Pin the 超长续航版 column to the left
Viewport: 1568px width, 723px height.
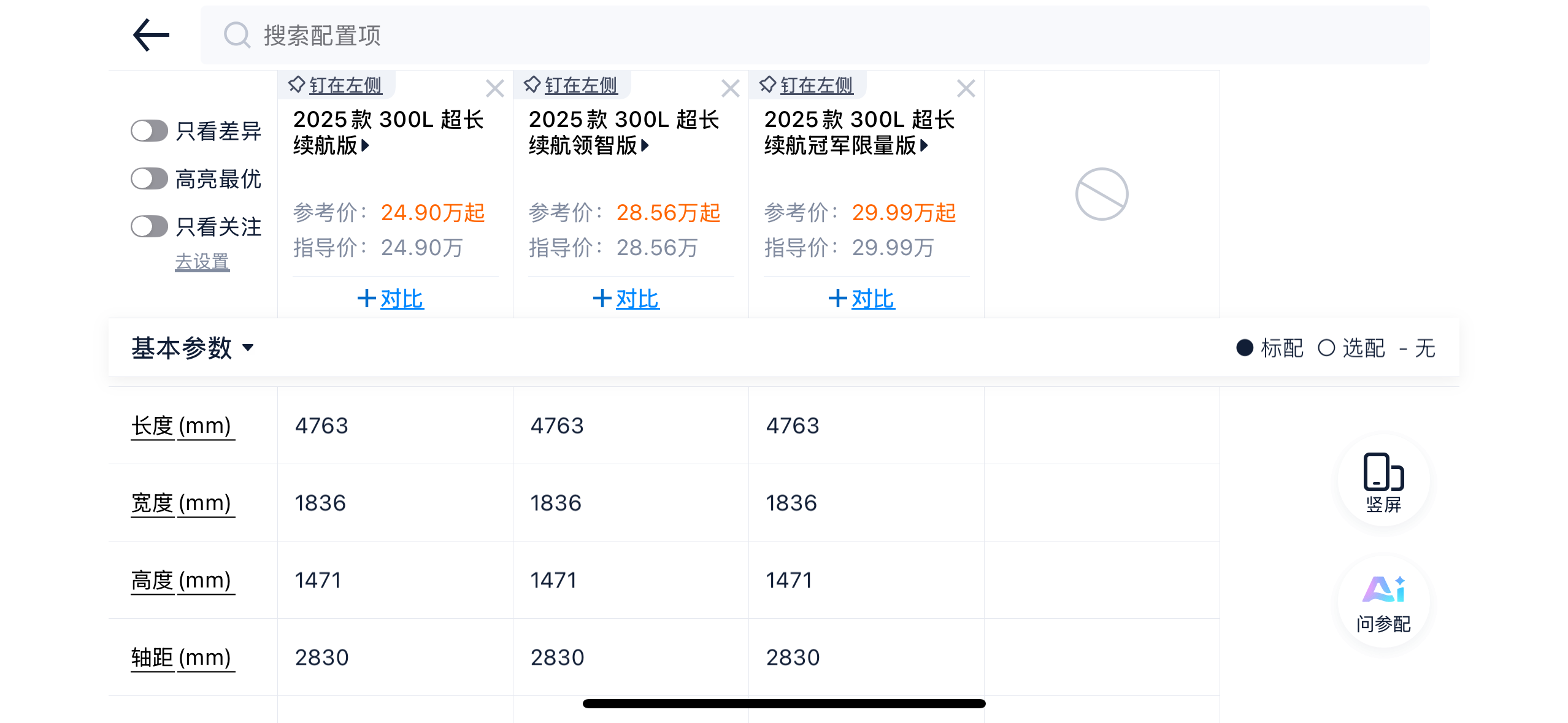[336, 85]
